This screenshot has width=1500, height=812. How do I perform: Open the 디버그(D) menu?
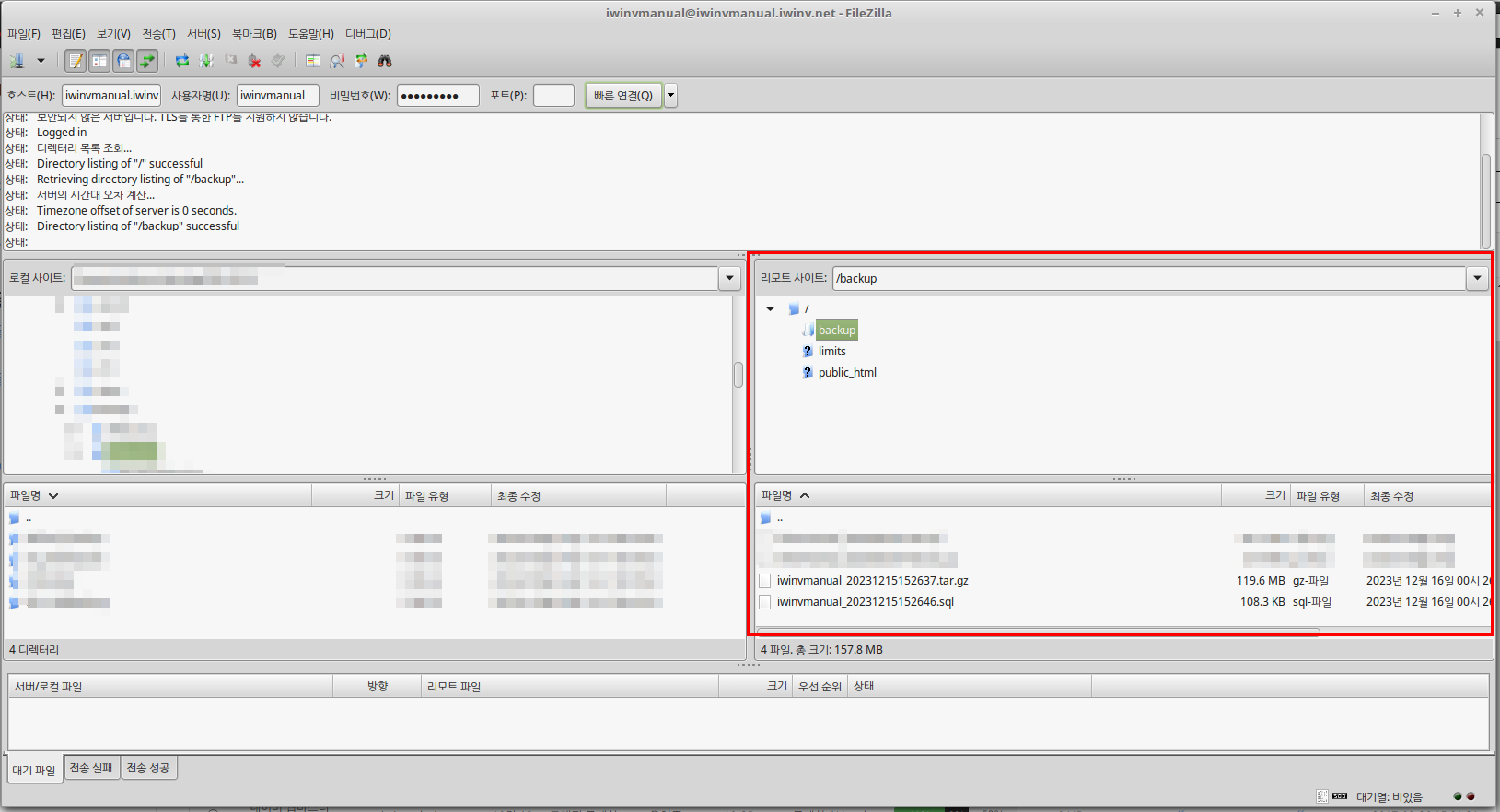coord(368,34)
